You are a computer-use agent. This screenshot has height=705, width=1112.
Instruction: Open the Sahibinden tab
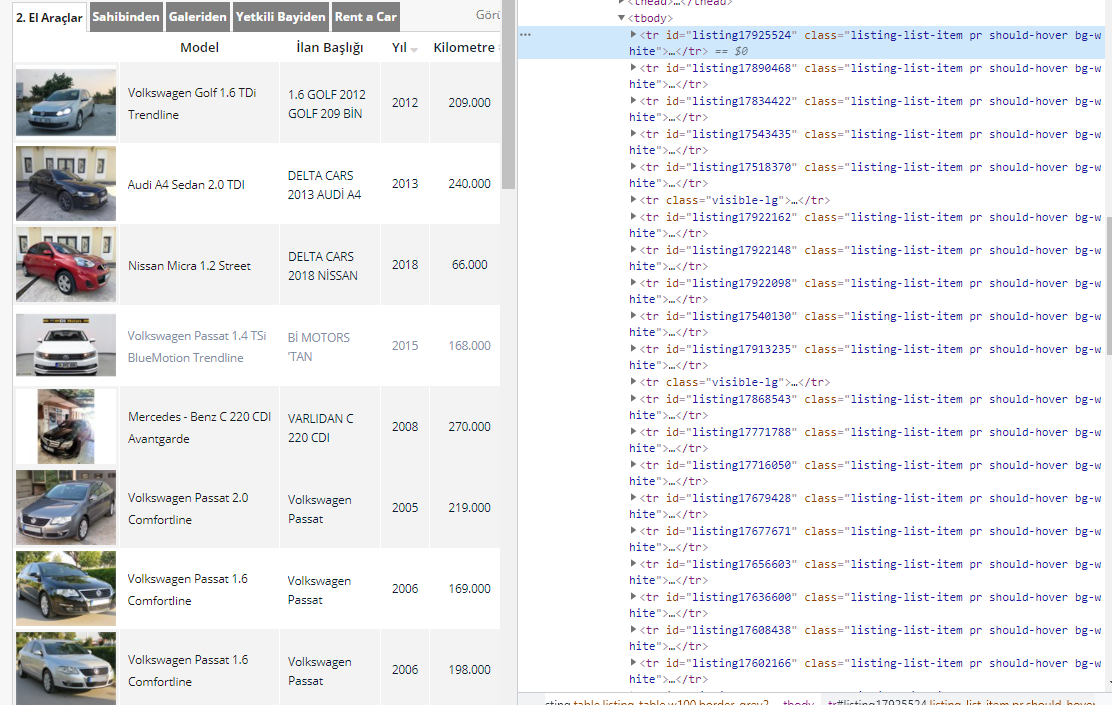tap(126, 17)
